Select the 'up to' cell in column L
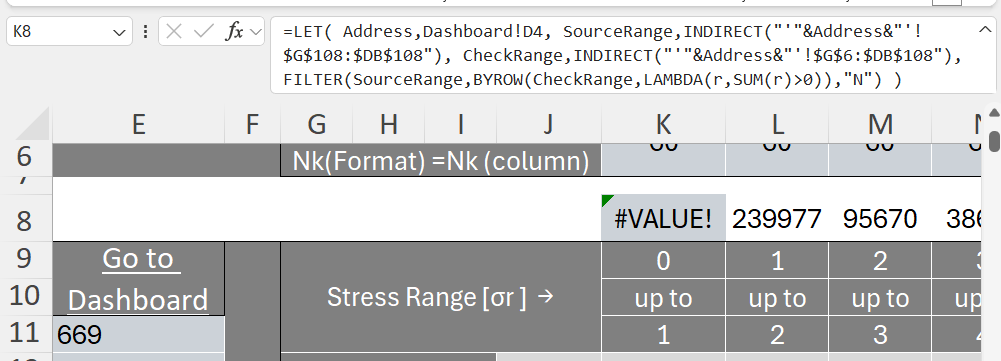 coord(777,297)
